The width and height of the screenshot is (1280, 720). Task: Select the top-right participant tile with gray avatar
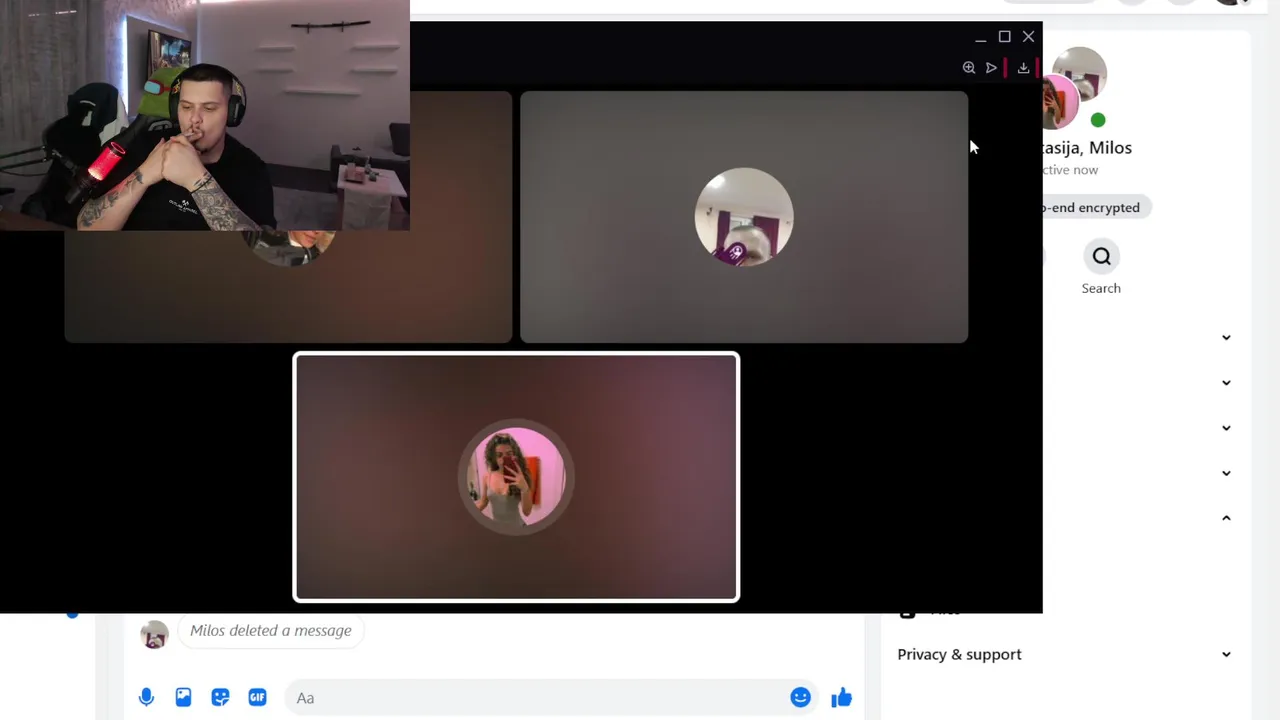coord(744,217)
